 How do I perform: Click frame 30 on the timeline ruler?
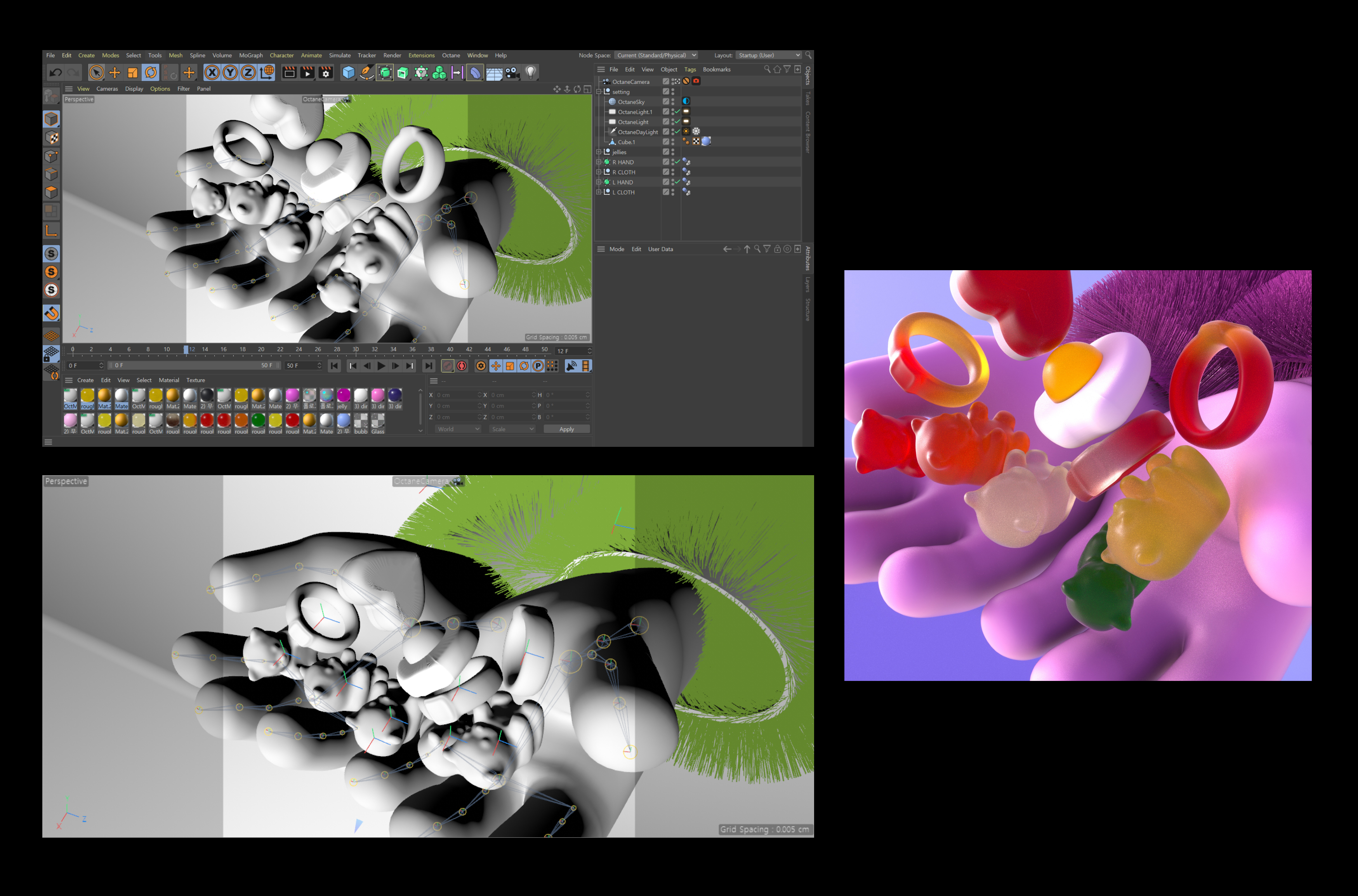click(x=355, y=349)
